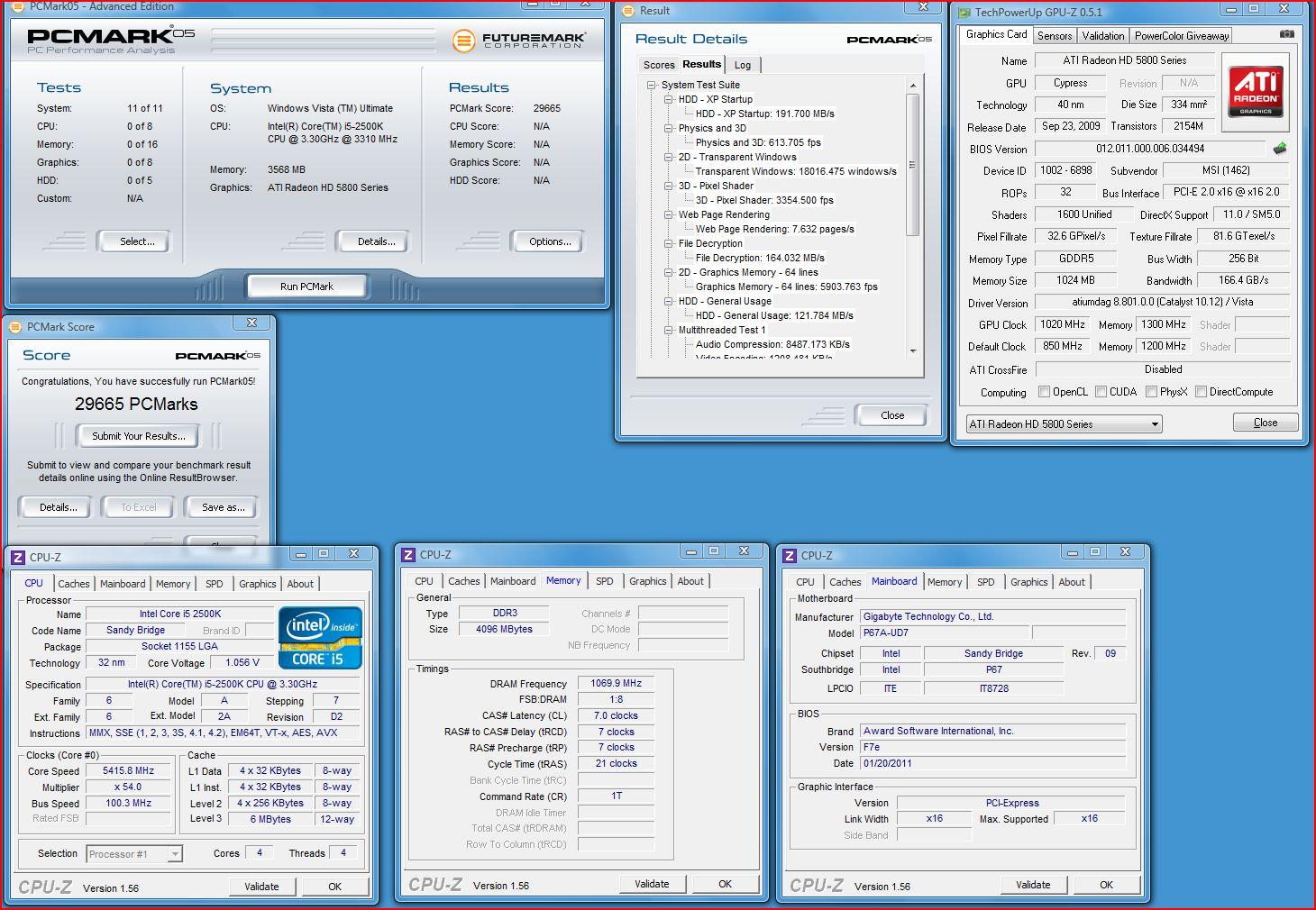Image resolution: width=1316 pixels, height=910 pixels.
Task: Enable the PhysX checkbox
Action: [1151, 392]
